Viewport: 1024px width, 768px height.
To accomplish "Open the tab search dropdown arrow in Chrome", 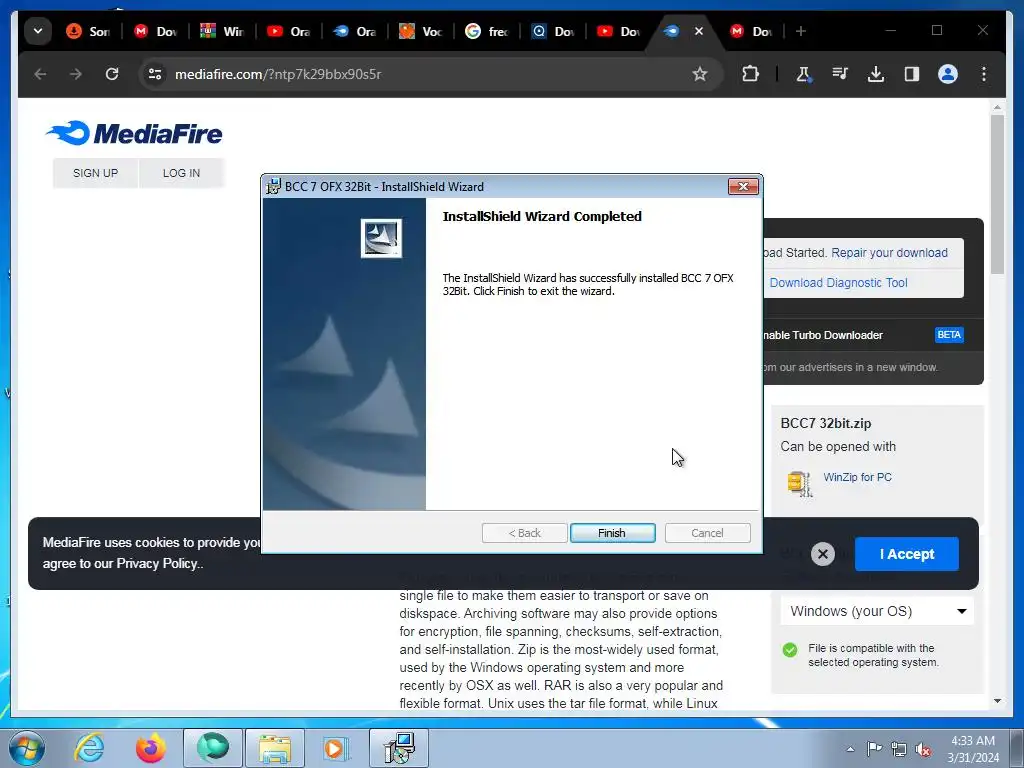I will tap(38, 31).
